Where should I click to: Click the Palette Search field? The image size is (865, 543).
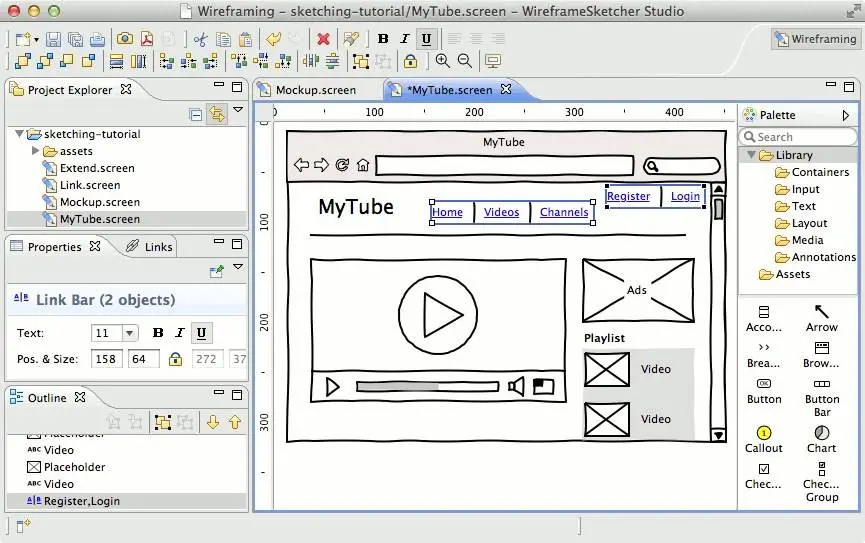pos(798,136)
